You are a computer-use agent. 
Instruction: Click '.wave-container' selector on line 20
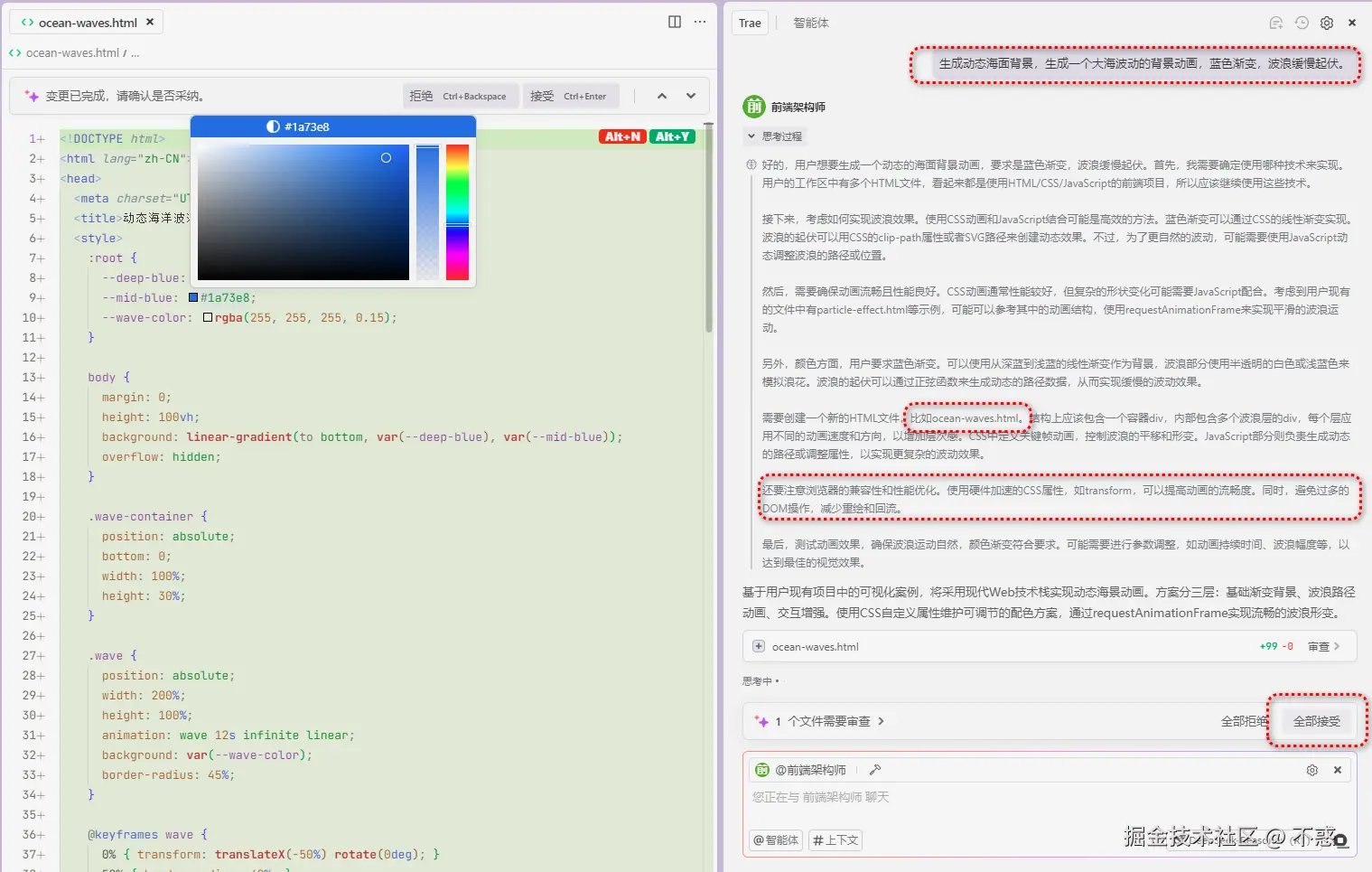[x=141, y=516]
